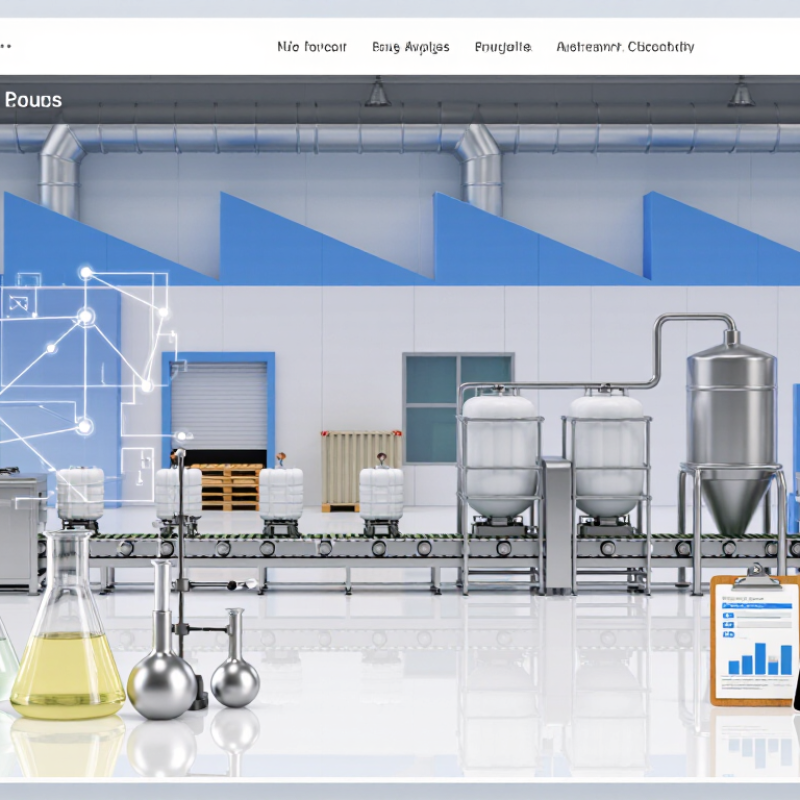Select the 'Pougolte' navigation item
800x800 pixels.
pyautogui.click(x=503, y=47)
